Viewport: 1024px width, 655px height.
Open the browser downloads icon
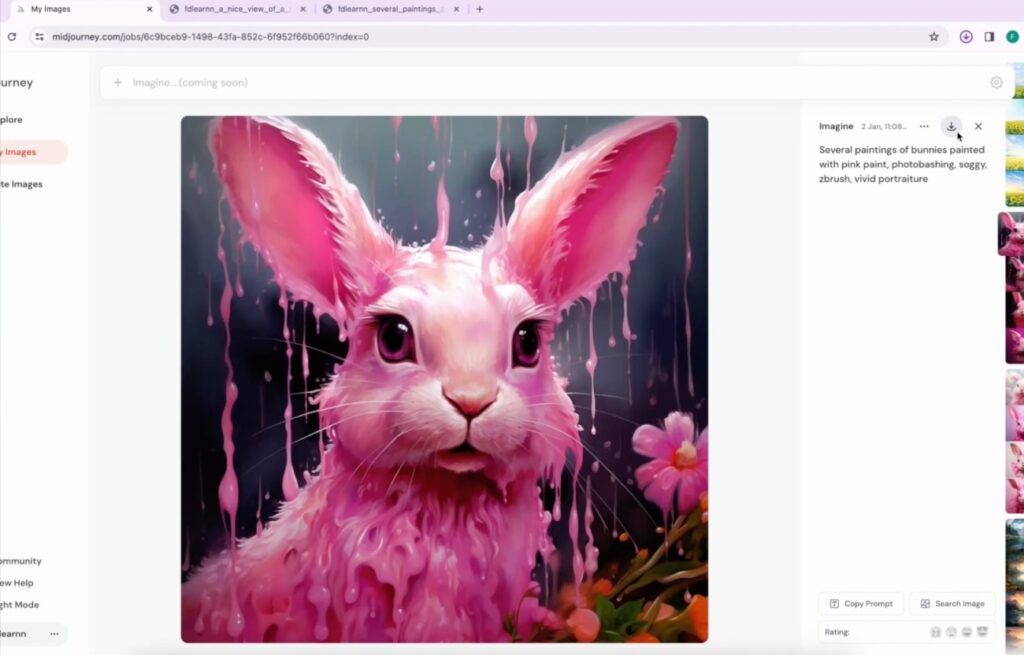pos(966,37)
